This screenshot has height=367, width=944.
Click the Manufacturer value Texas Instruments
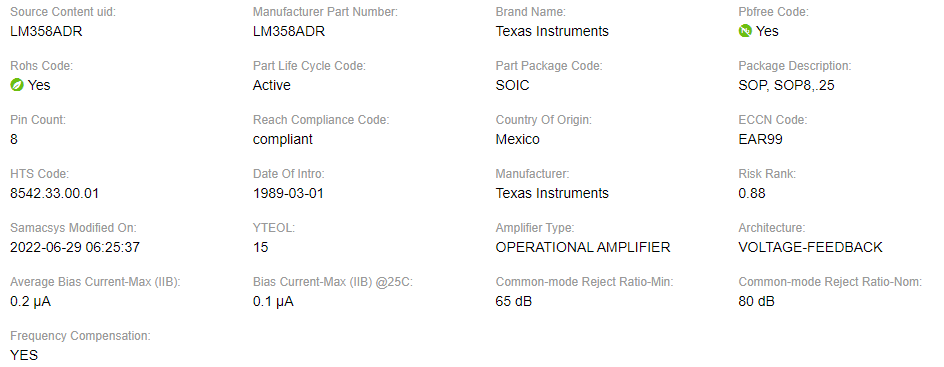pyautogui.click(x=552, y=194)
